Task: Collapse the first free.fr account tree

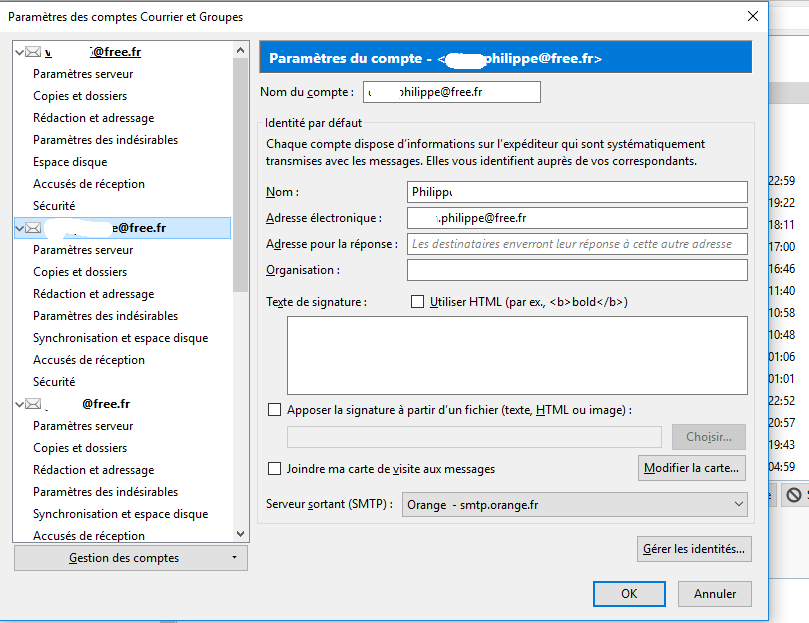Action: point(20,51)
